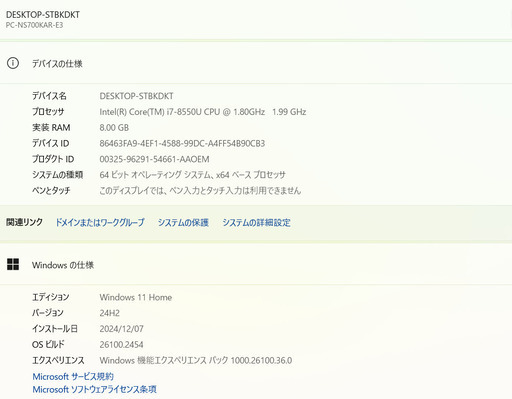Expand the デバイスの仕様 section header
This screenshot has width=512, height=399.
click(256, 63)
